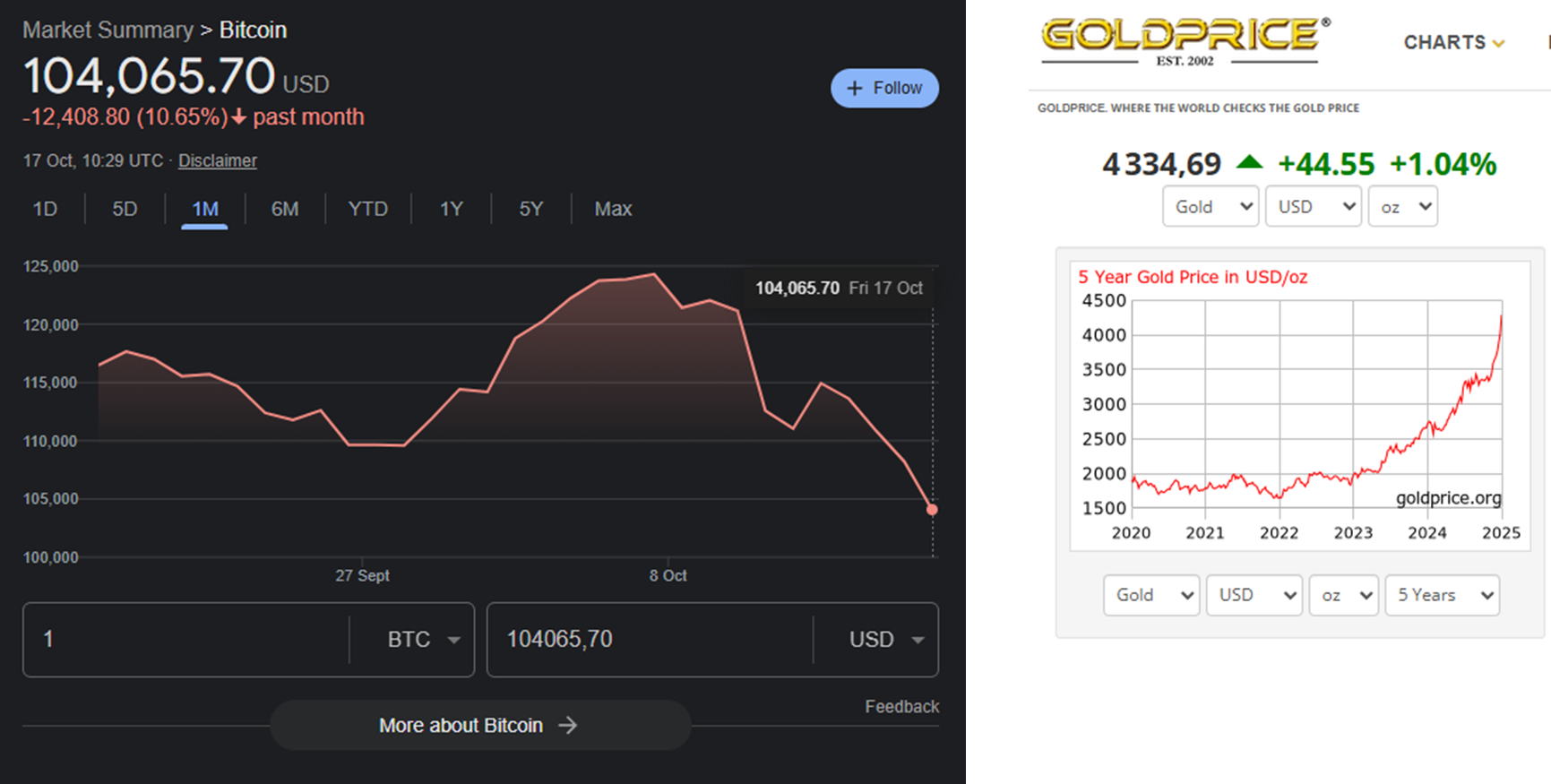Click the Feedback link
The width and height of the screenshot is (1551, 784).
tap(901, 706)
